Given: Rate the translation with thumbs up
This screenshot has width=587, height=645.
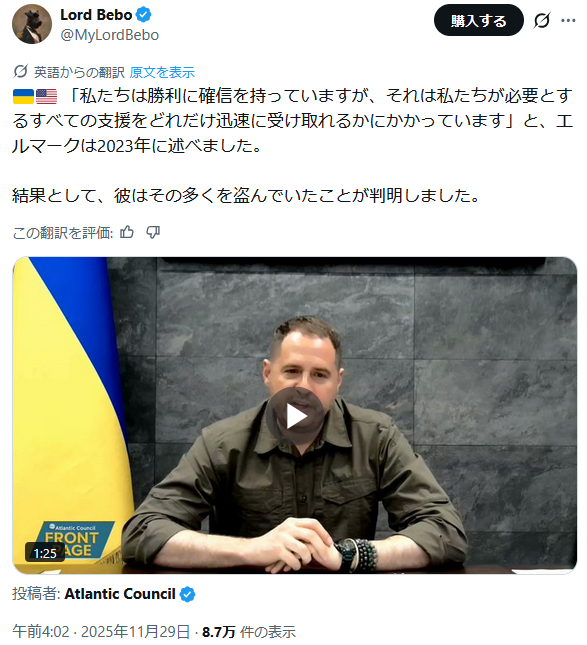Looking at the screenshot, I should 127,232.
